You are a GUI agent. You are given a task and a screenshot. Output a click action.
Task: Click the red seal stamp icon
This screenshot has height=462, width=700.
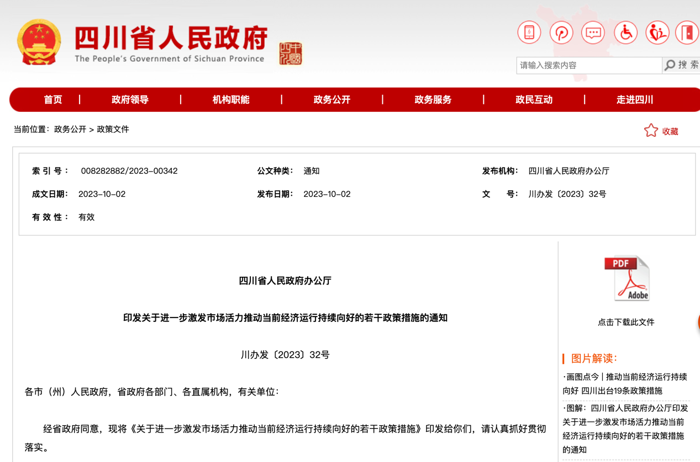pos(290,53)
